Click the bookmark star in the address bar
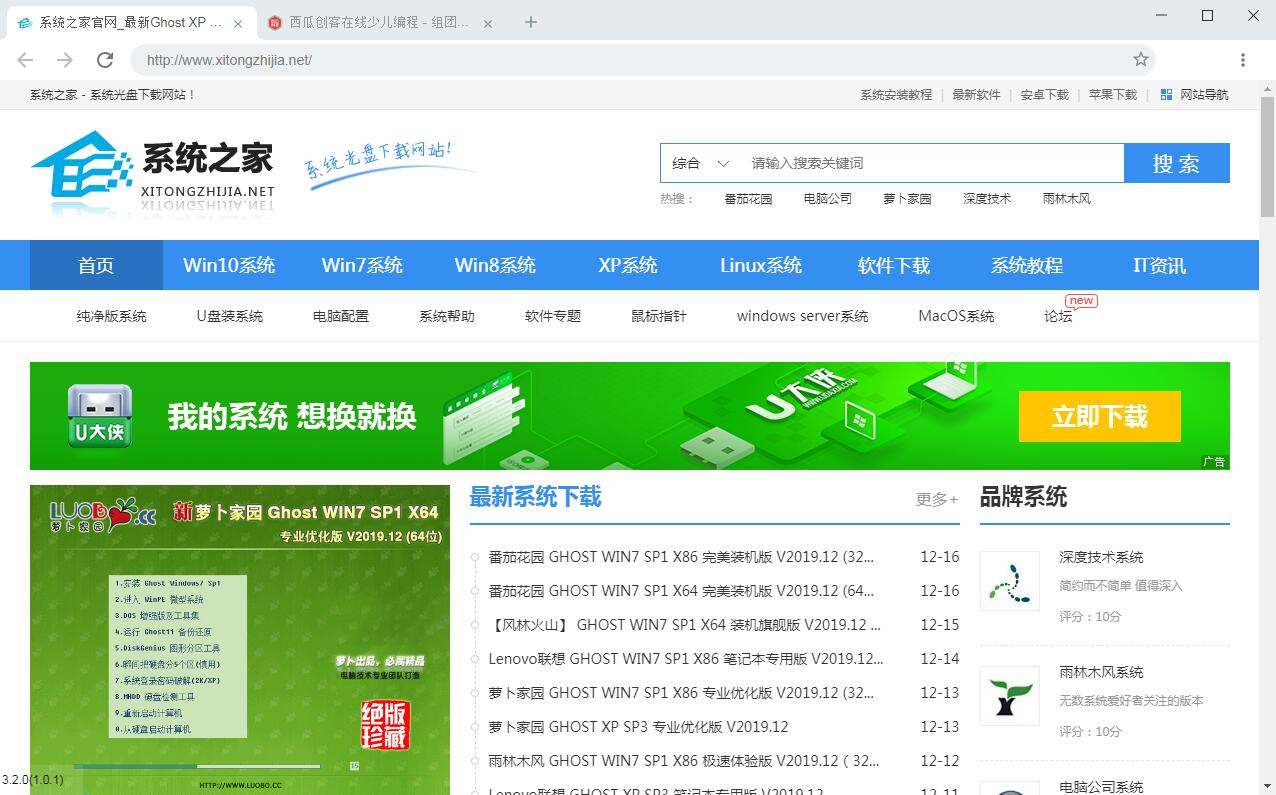1276x795 pixels. [1139, 60]
